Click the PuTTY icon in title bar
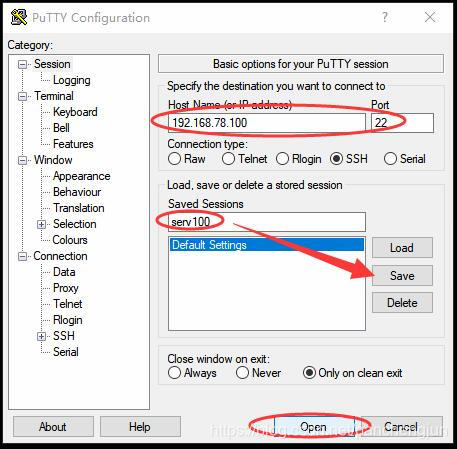This screenshot has height=449, width=457. pyautogui.click(x=19, y=17)
